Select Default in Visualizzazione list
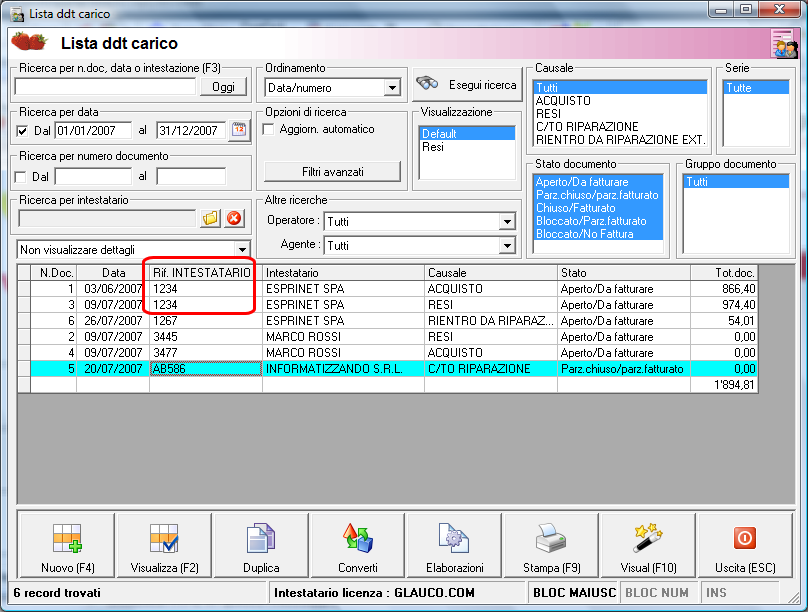Screen dimensions: 808x612 (467, 133)
